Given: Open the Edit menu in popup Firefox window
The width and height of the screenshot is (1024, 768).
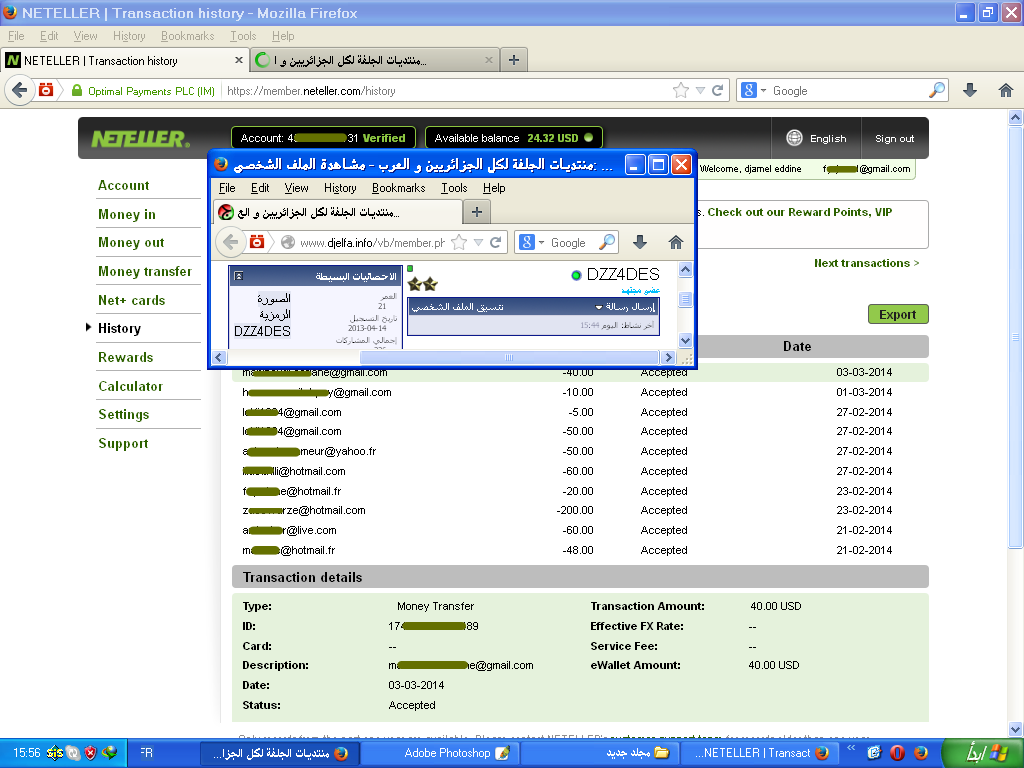Looking at the screenshot, I should pos(260,188).
